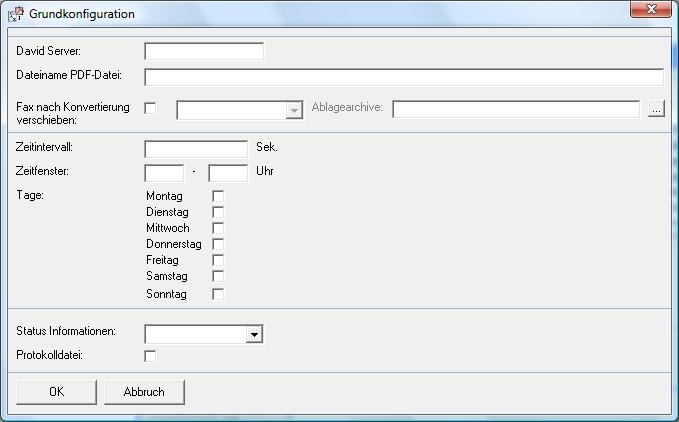Confirm with the OK button
The height and width of the screenshot is (422, 679).
click(56, 392)
